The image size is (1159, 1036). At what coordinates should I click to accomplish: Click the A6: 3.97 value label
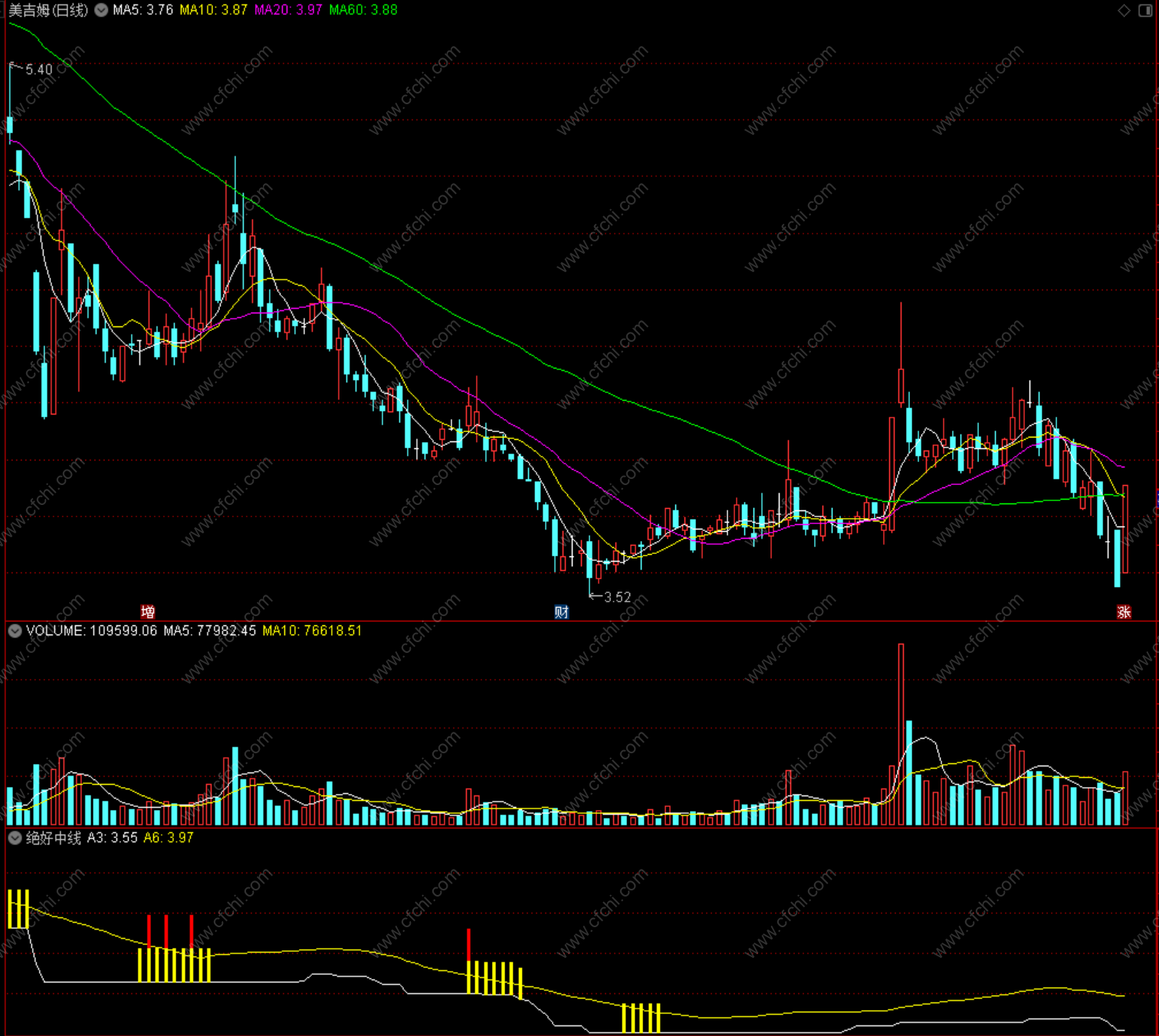[169, 838]
